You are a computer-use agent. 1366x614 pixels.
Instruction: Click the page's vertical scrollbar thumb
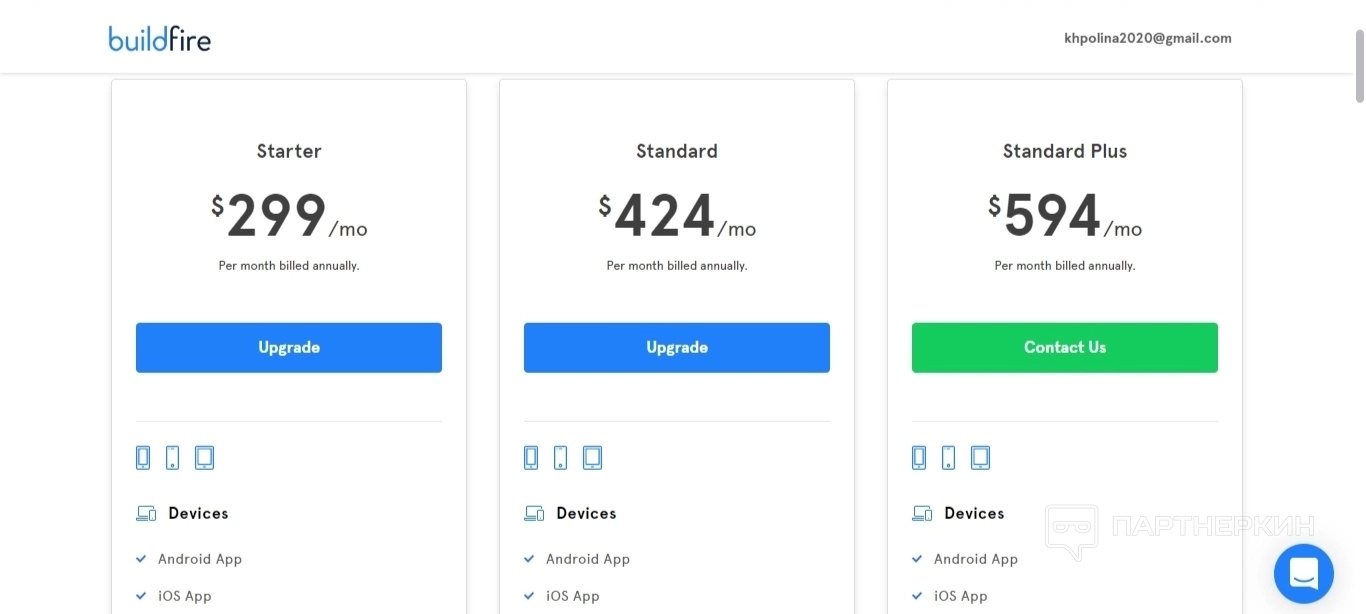pos(1359,66)
